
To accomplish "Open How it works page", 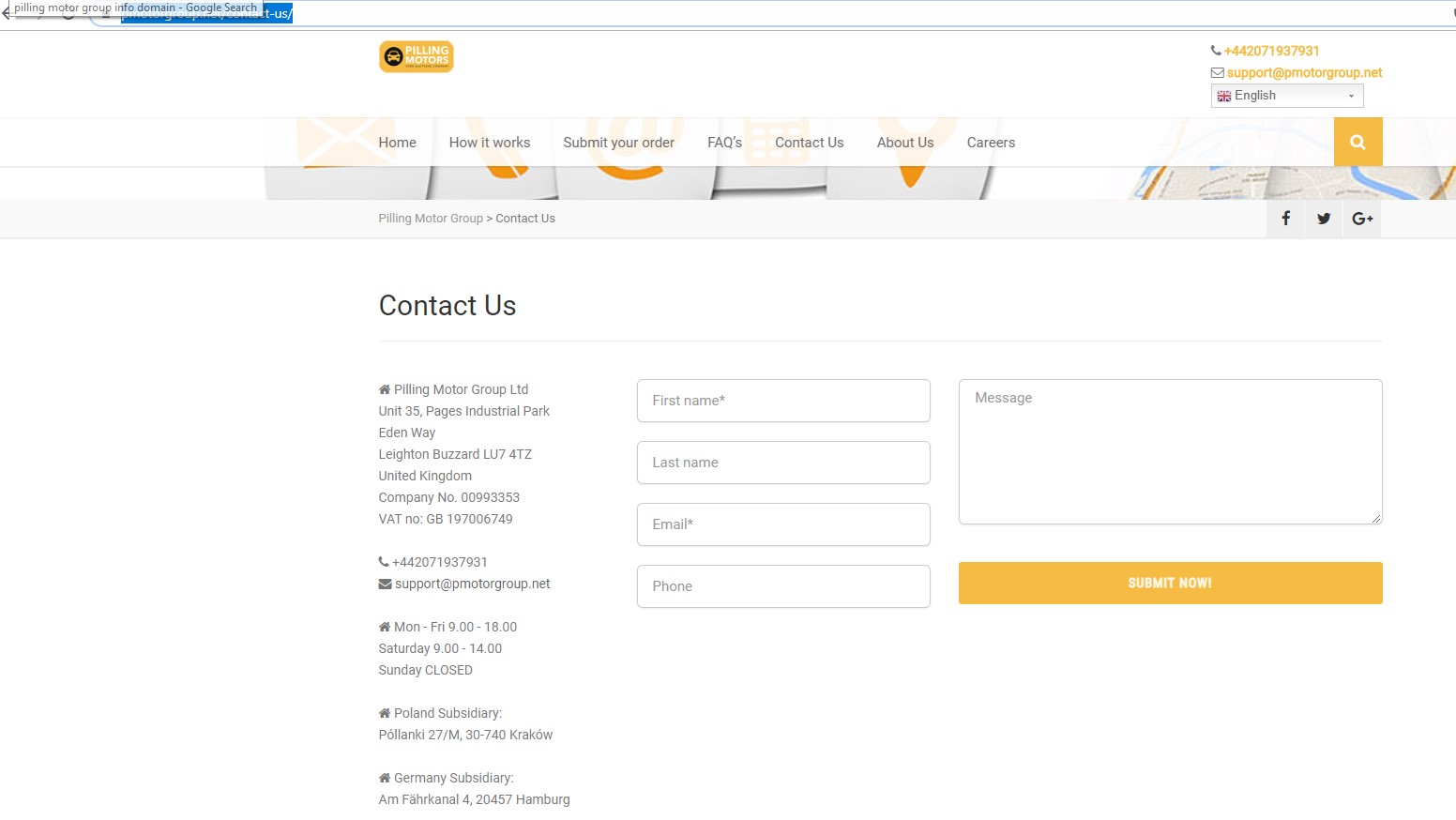I will point(490,143).
